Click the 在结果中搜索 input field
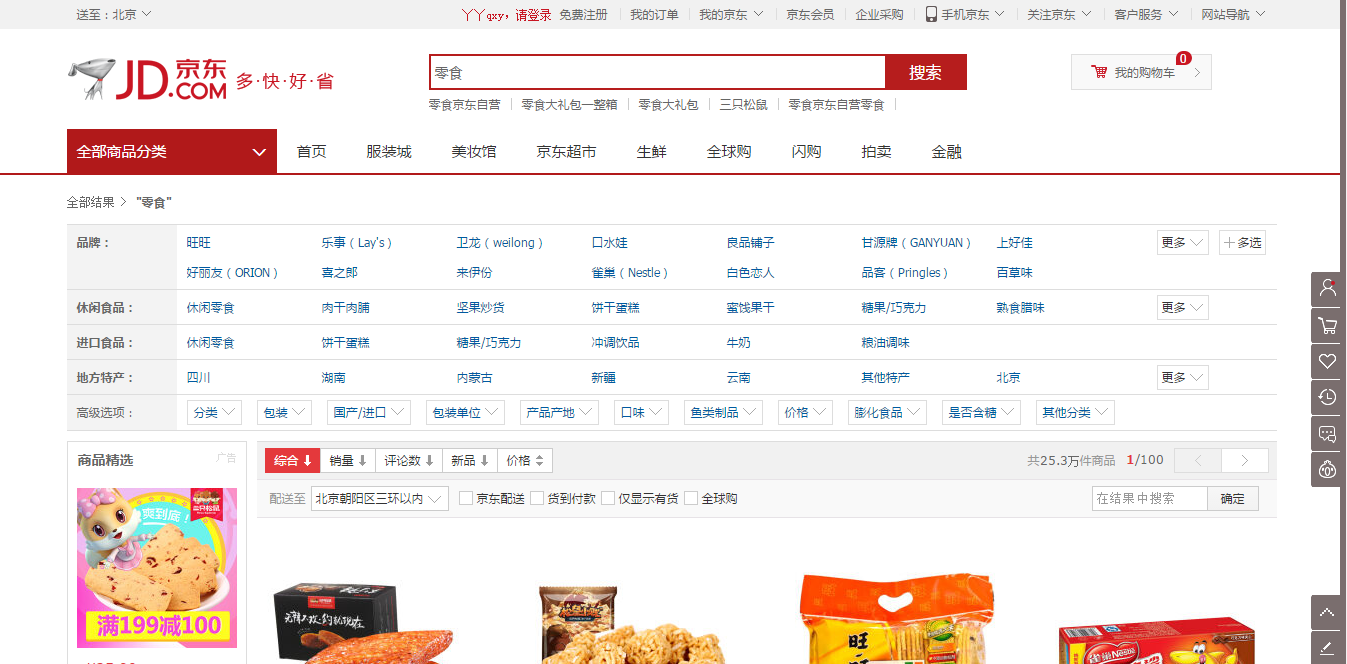 1150,499
